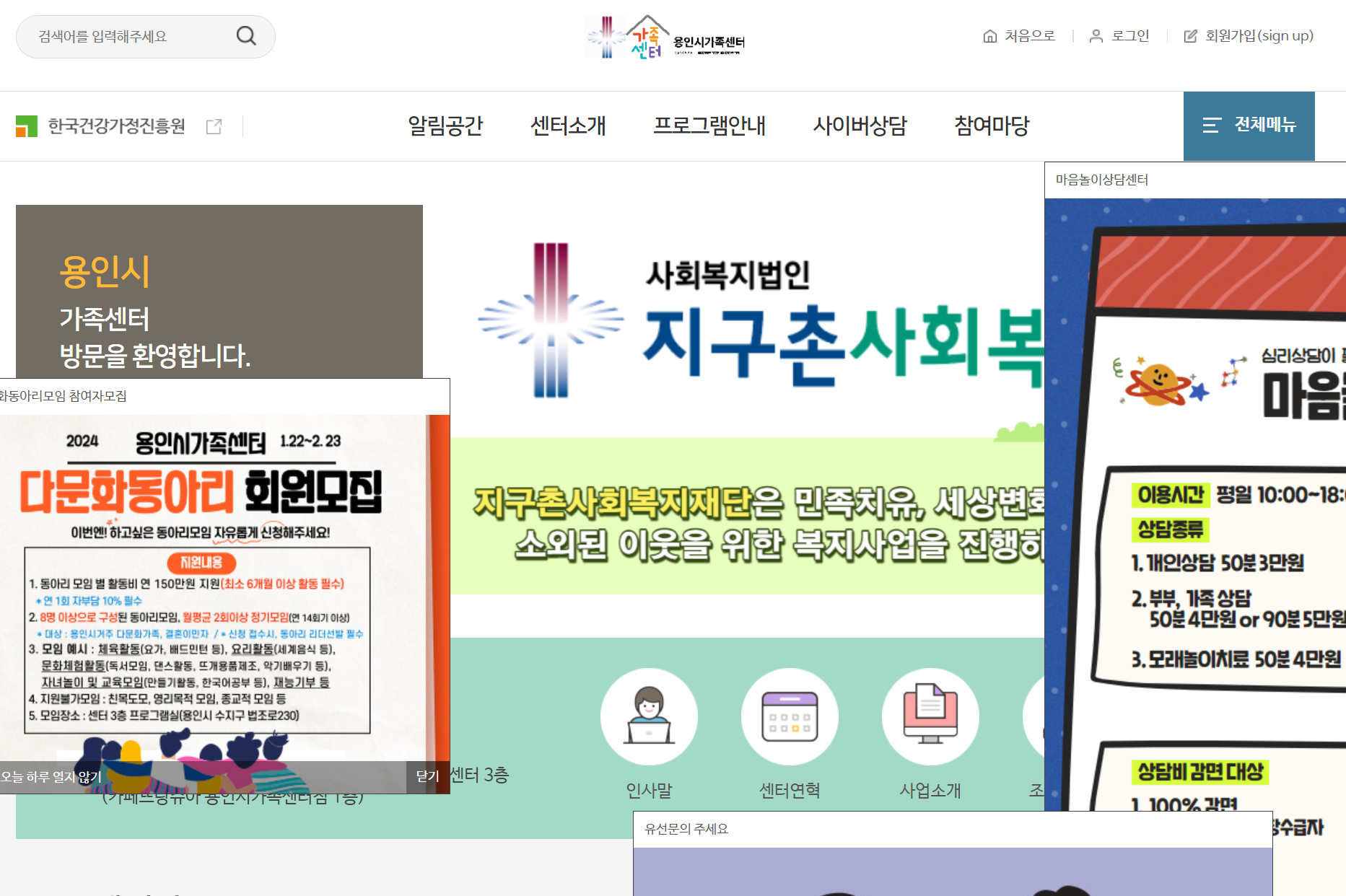The width and height of the screenshot is (1346, 896).
Task: Click the 한국건강가정진흥원 green-orange logo icon
Action: click(x=27, y=126)
